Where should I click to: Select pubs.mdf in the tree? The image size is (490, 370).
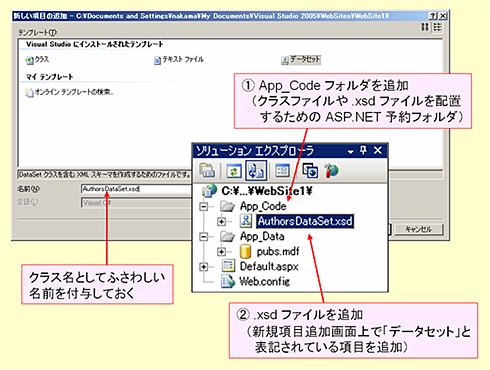tap(278, 252)
